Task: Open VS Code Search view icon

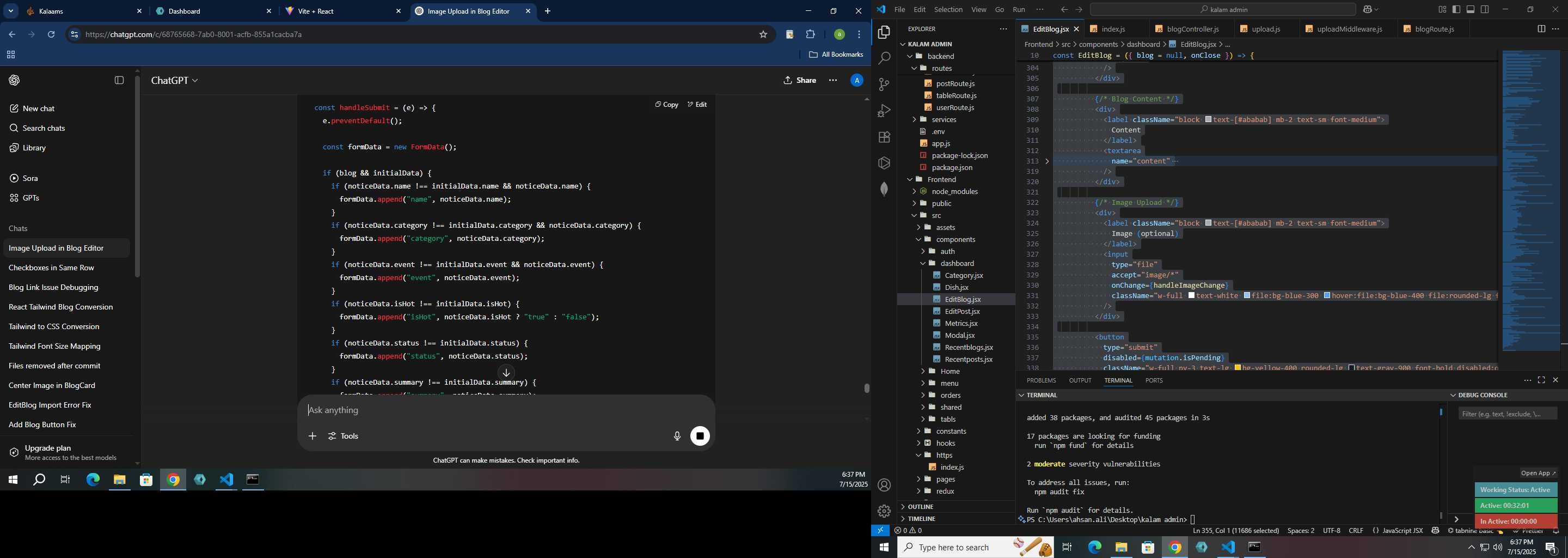Action: (x=884, y=58)
